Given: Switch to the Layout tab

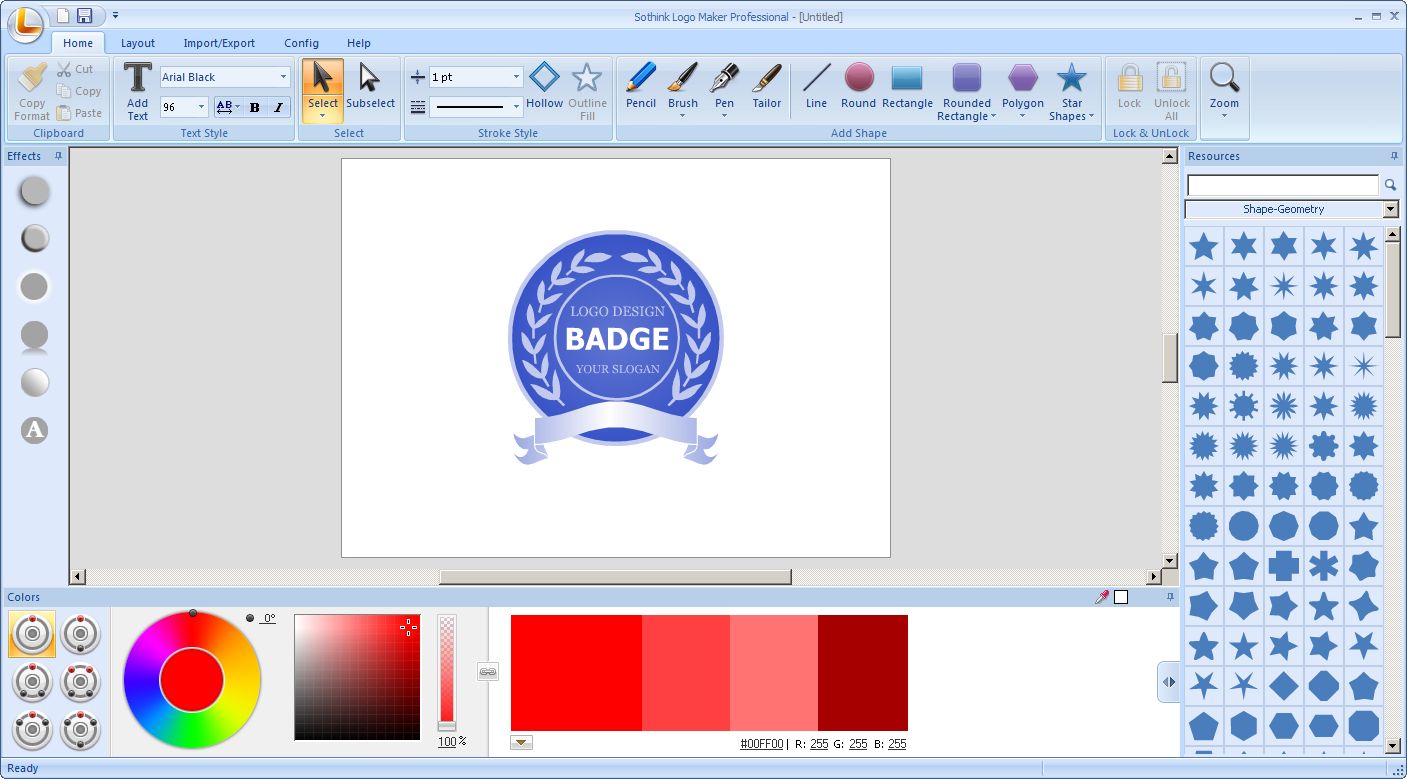Looking at the screenshot, I should (138, 43).
